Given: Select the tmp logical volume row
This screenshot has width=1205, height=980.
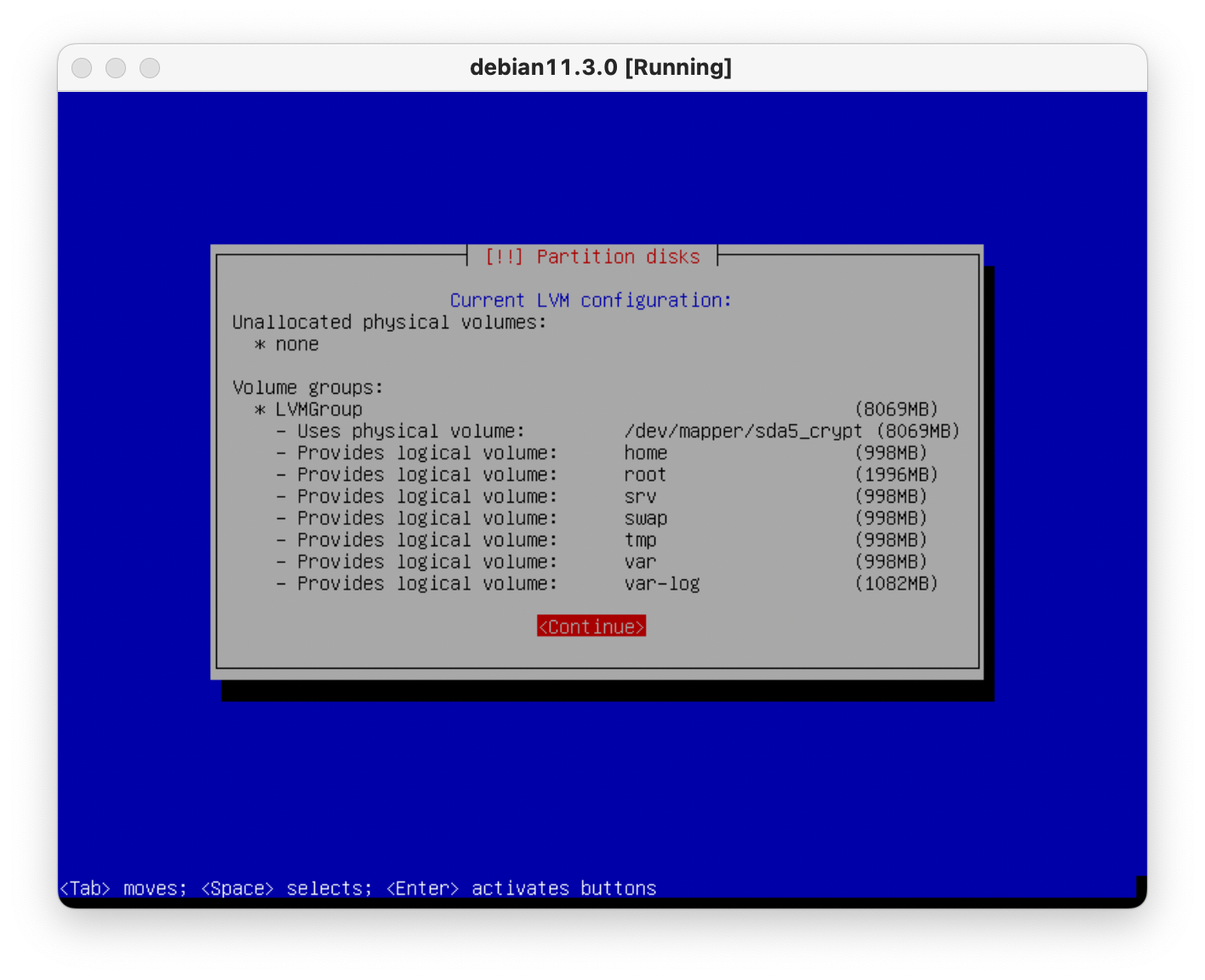Looking at the screenshot, I should click(640, 540).
